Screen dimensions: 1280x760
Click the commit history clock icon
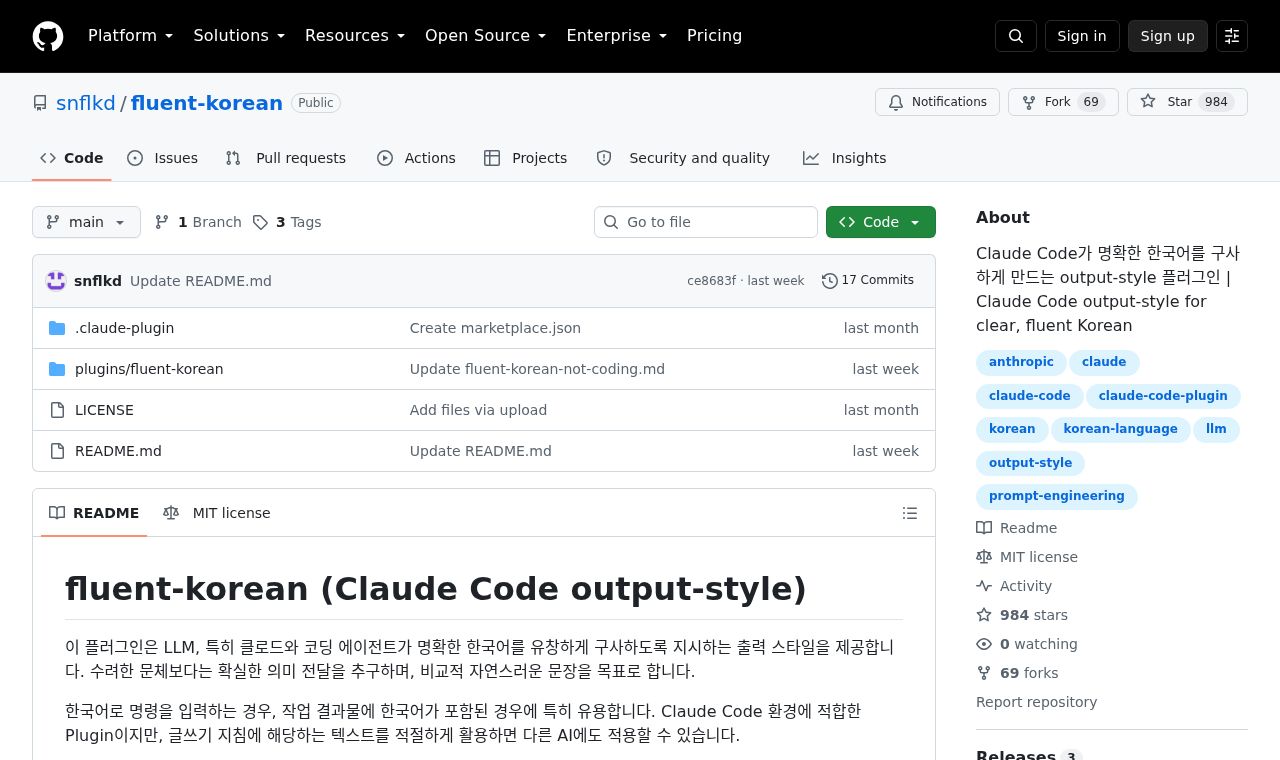tap(829, 281)
